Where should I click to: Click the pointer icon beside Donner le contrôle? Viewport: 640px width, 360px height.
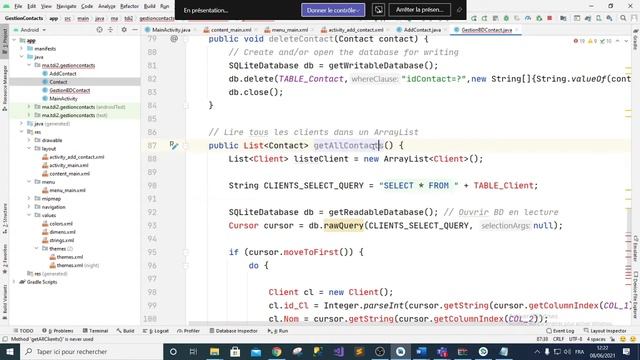(378, 10)
